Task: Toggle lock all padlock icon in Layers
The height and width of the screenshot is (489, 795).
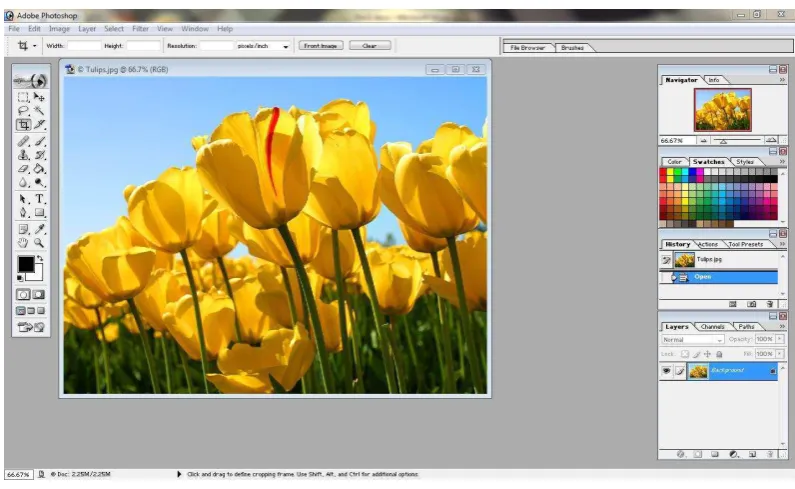Action: coord(719,354)
